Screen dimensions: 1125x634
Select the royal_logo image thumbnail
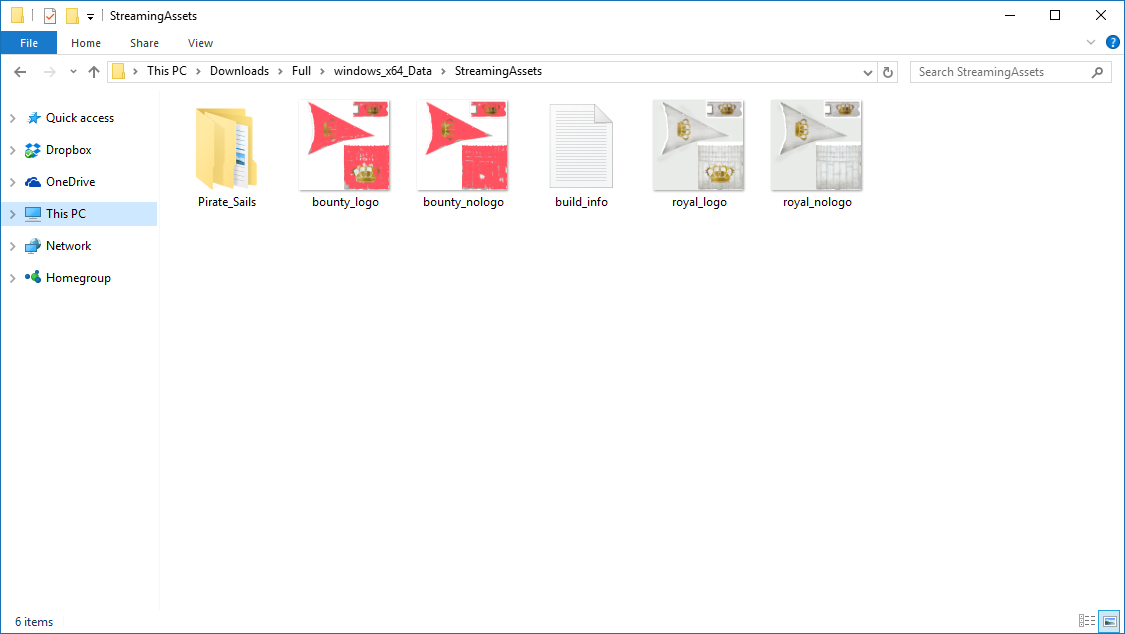[x=699, y=146]
